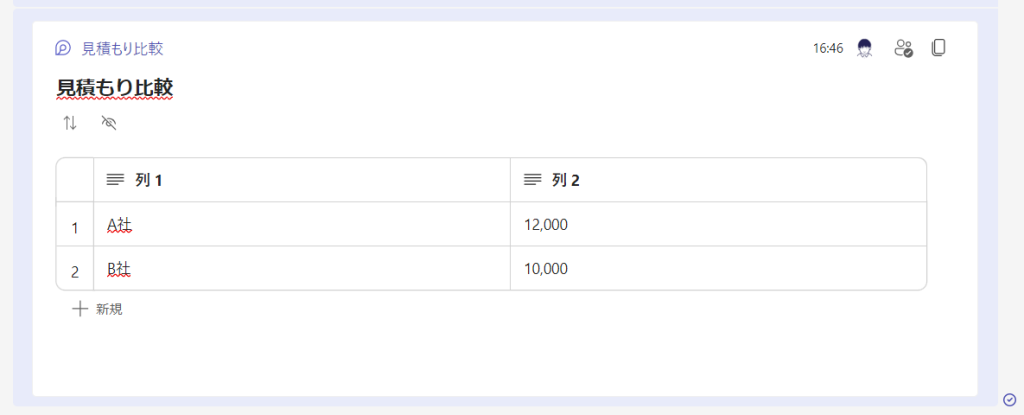Click the Loop component icon beside 見積もり比較
The width and height of the screenshot is (1024, 415).
(63, 48)
